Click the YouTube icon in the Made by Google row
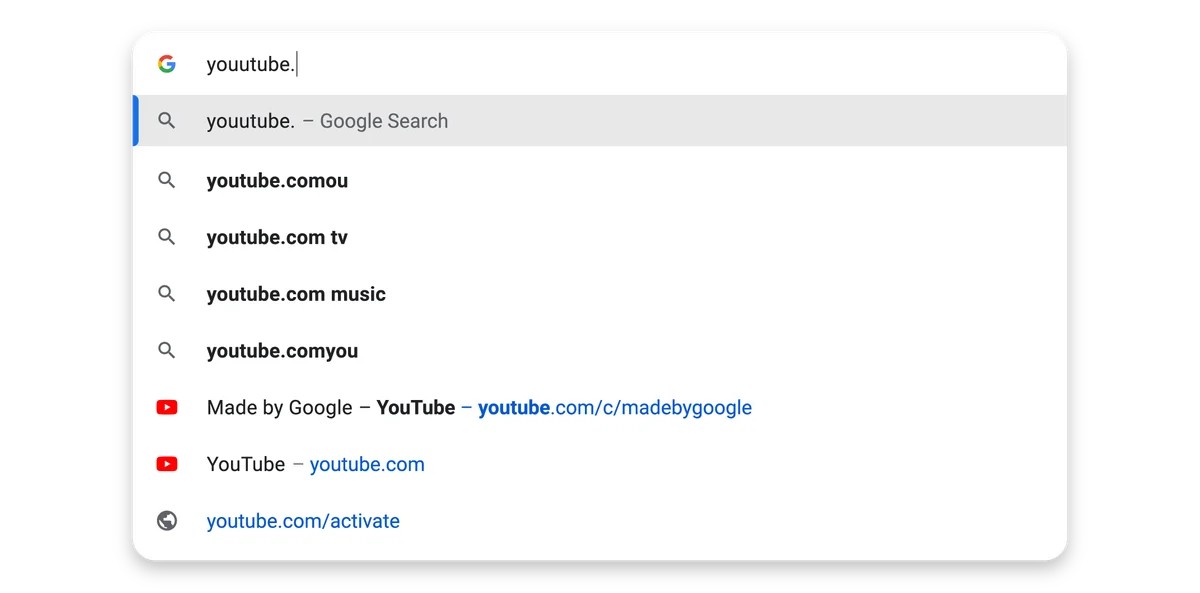The height and width of the screenshot is (593, 1200). tap(167, 408)
